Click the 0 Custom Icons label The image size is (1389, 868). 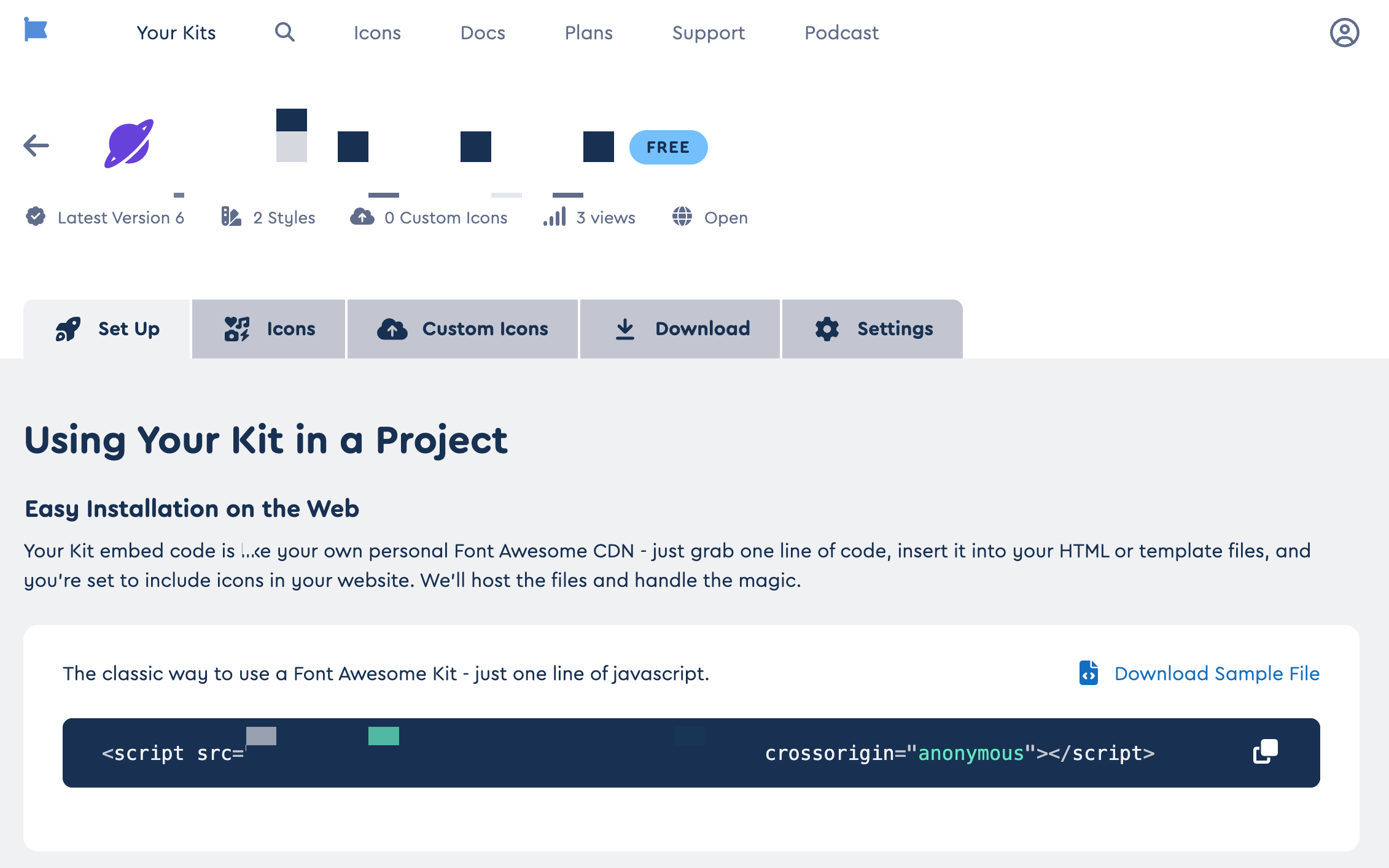[x=446, y=217]
